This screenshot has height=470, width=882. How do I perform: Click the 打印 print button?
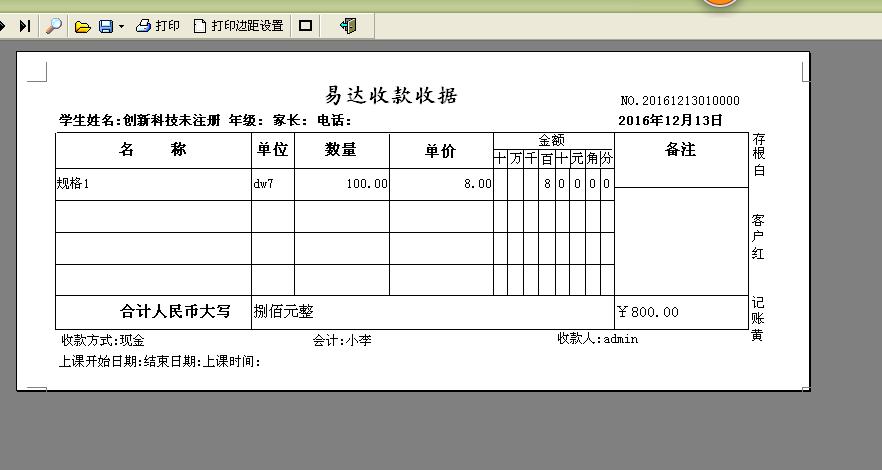(x=158, y=26)
